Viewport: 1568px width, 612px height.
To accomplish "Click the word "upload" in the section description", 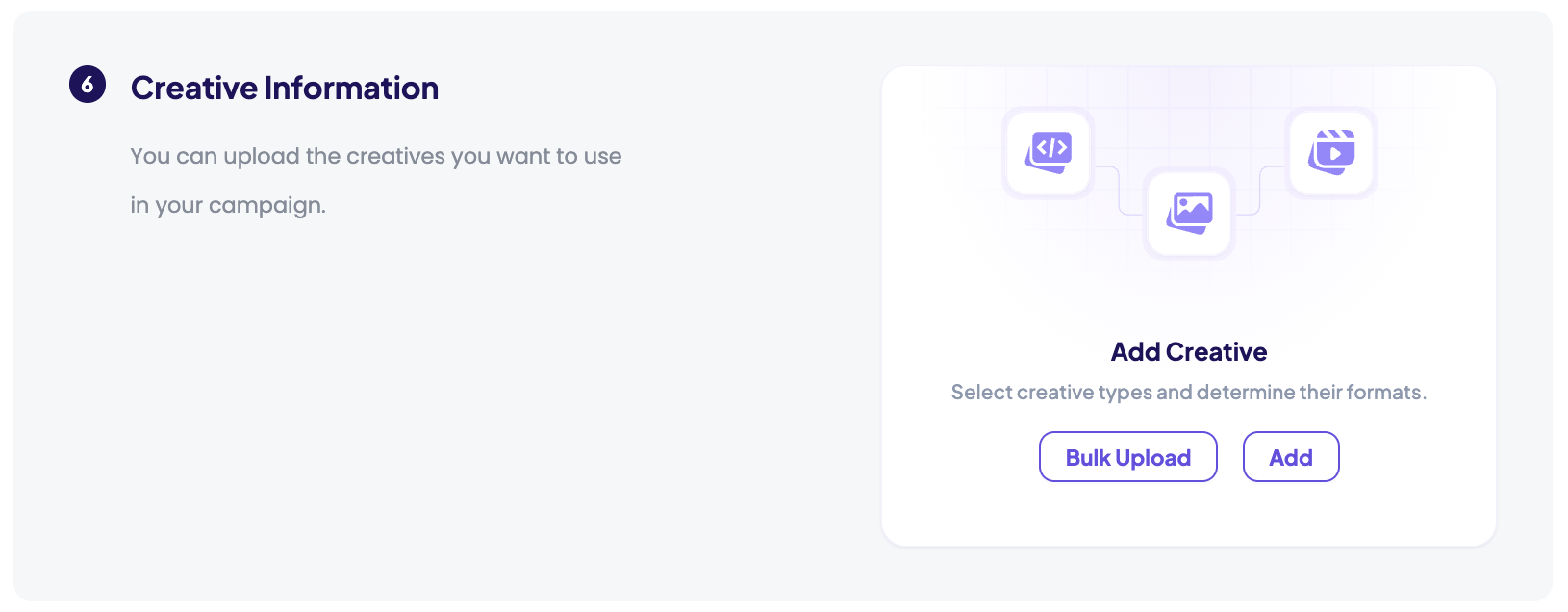I will pyautogui.click(x=262, y=157).
